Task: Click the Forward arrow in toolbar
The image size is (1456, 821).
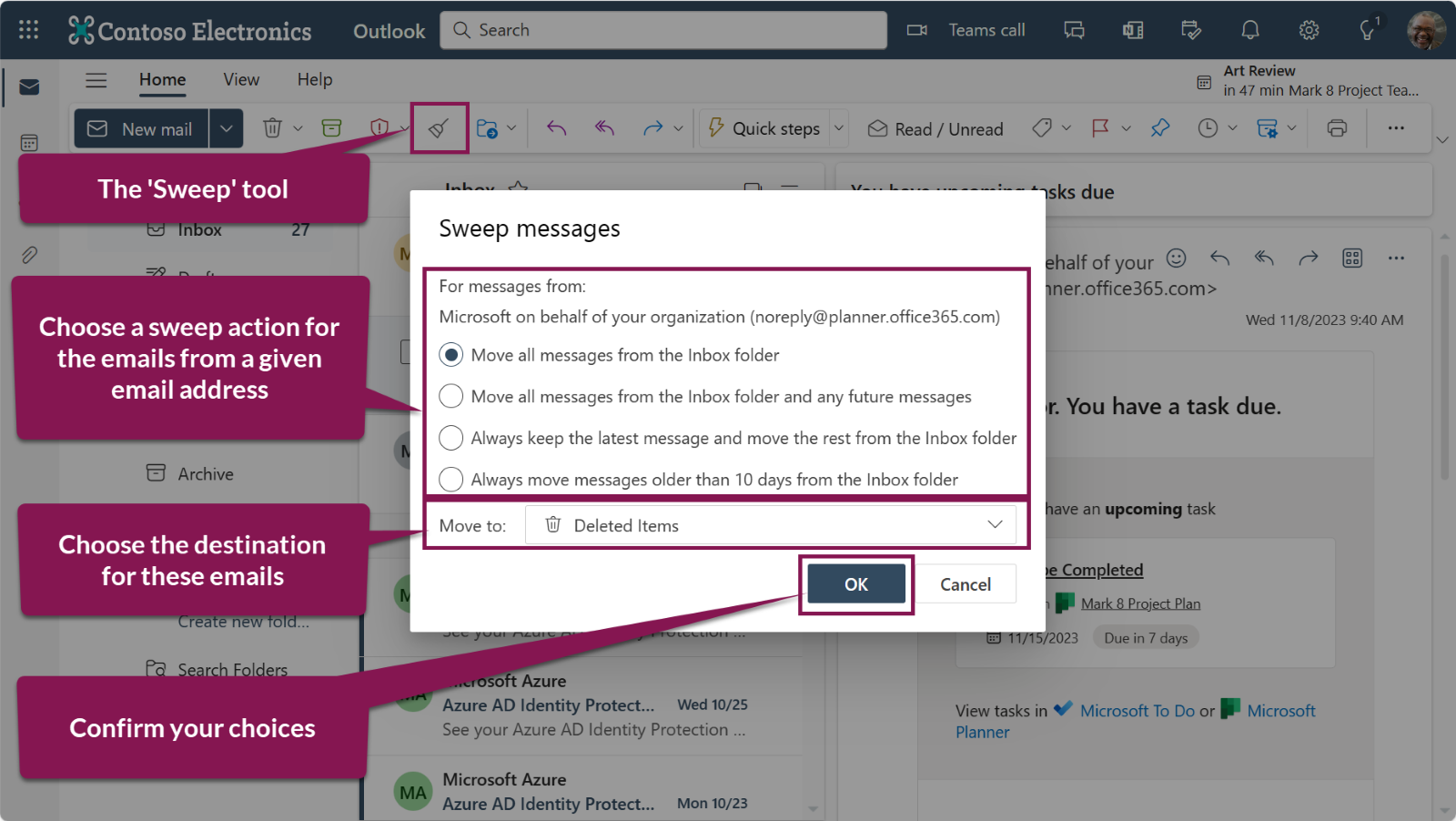Action: pyautogui.click(x=652, y=128)
